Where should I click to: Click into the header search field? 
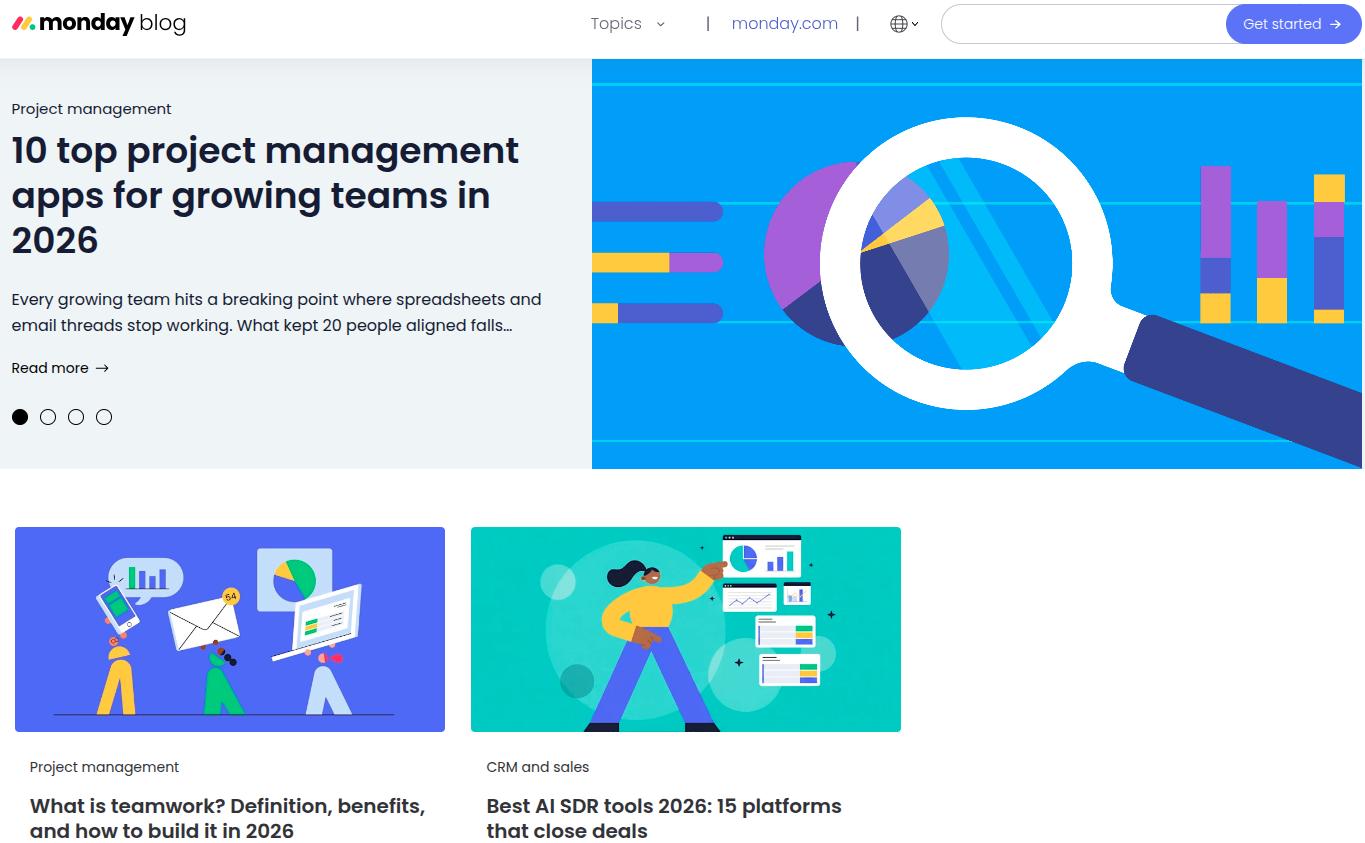pos(1084,24)
